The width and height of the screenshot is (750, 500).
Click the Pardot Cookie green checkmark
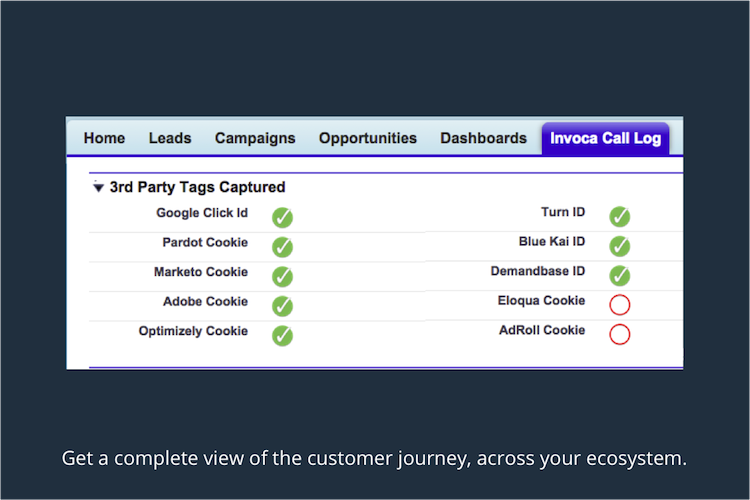coord(283,247)
